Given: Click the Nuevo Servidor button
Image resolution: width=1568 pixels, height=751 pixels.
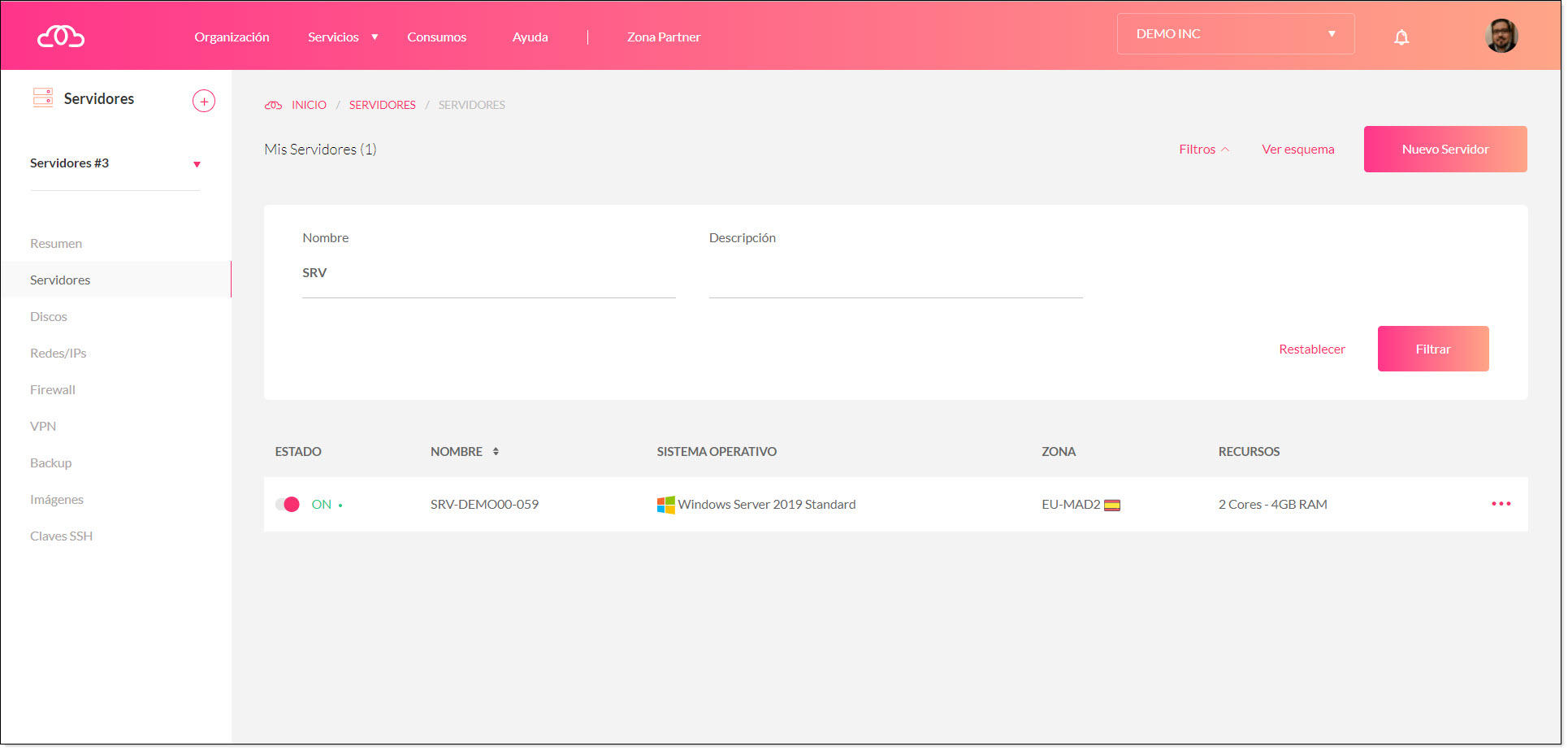Looking at the screenshot, I should click(x=1445, y=149).
